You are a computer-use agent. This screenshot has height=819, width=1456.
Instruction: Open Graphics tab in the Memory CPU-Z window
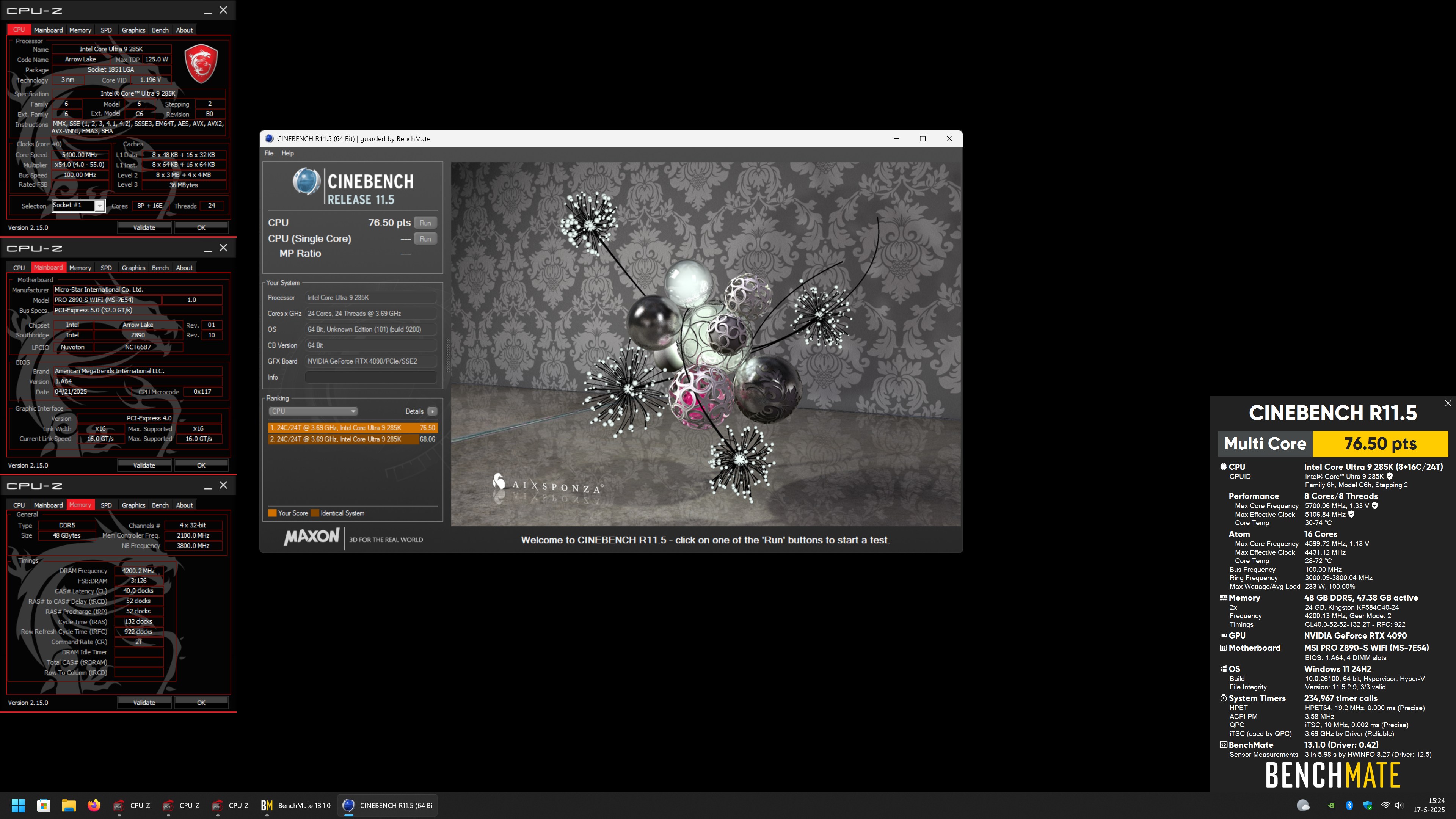(x=133, y=505)
